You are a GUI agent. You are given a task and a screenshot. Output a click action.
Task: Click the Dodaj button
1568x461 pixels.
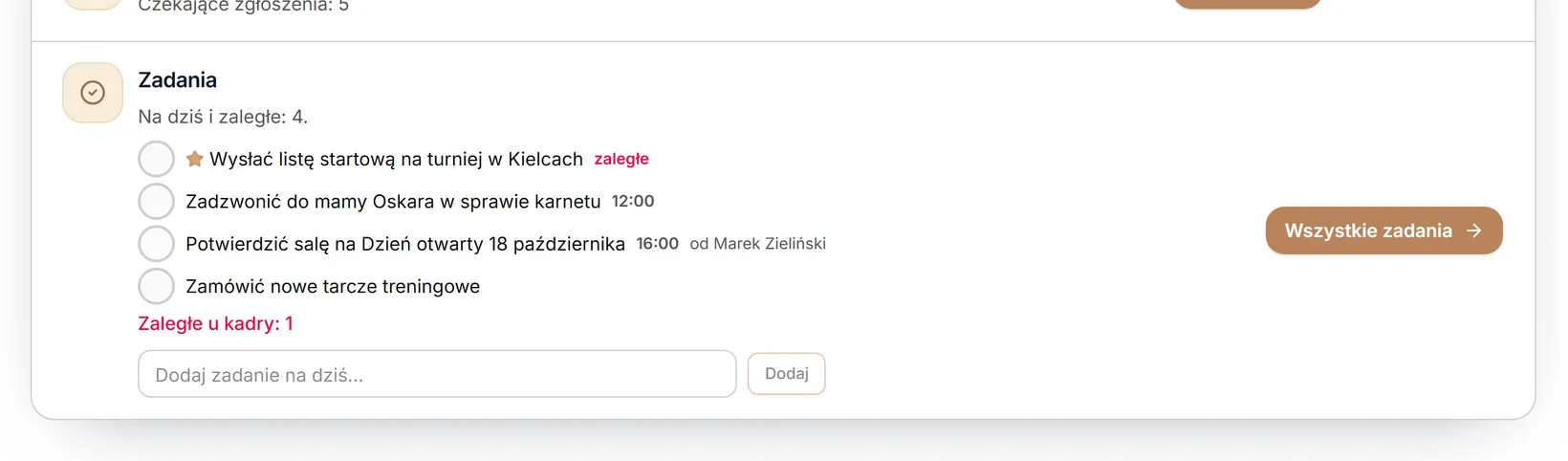787,374
